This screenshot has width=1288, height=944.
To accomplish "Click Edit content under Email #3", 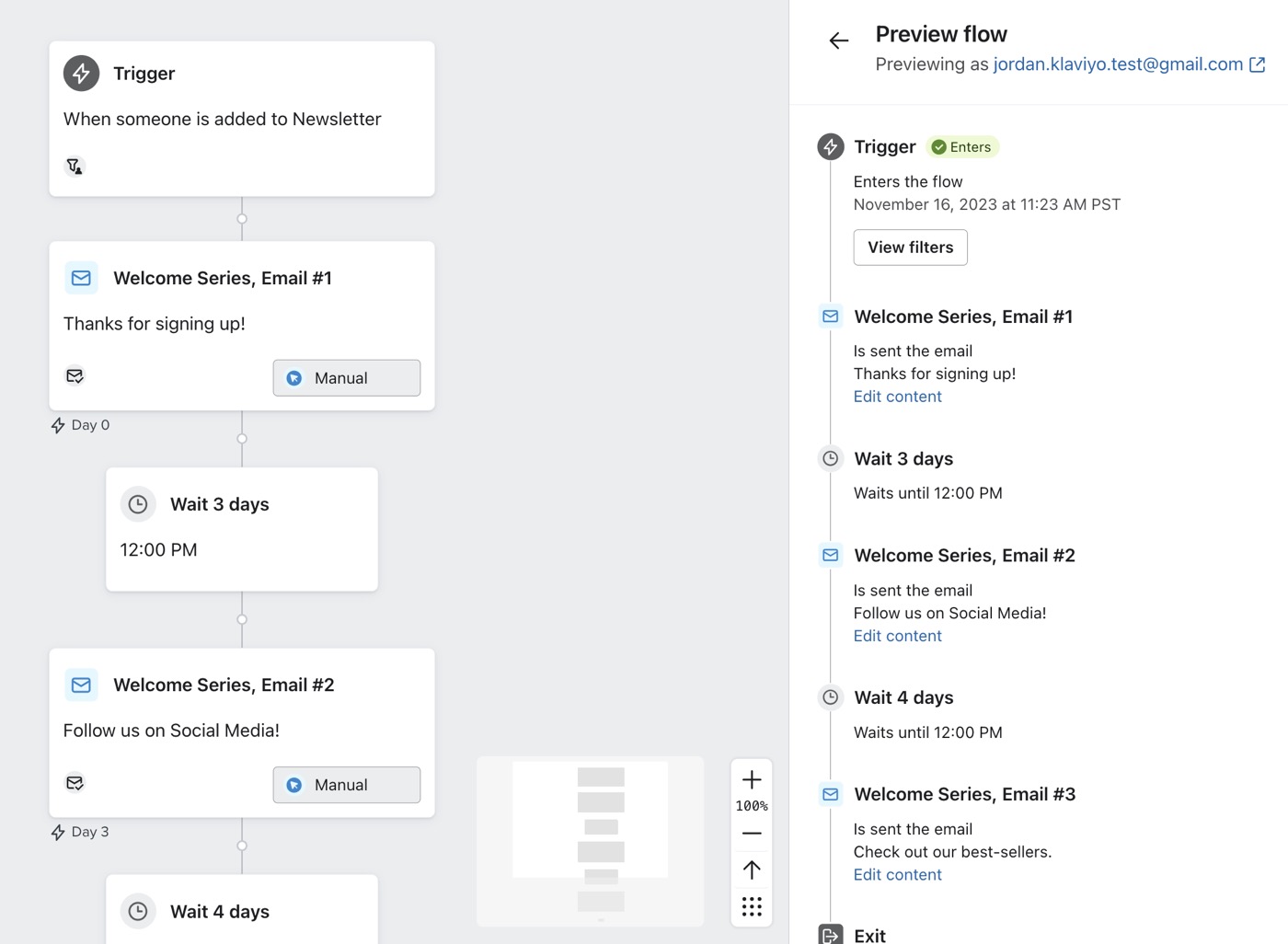I will pyautogui.click(x=897, y=875).
